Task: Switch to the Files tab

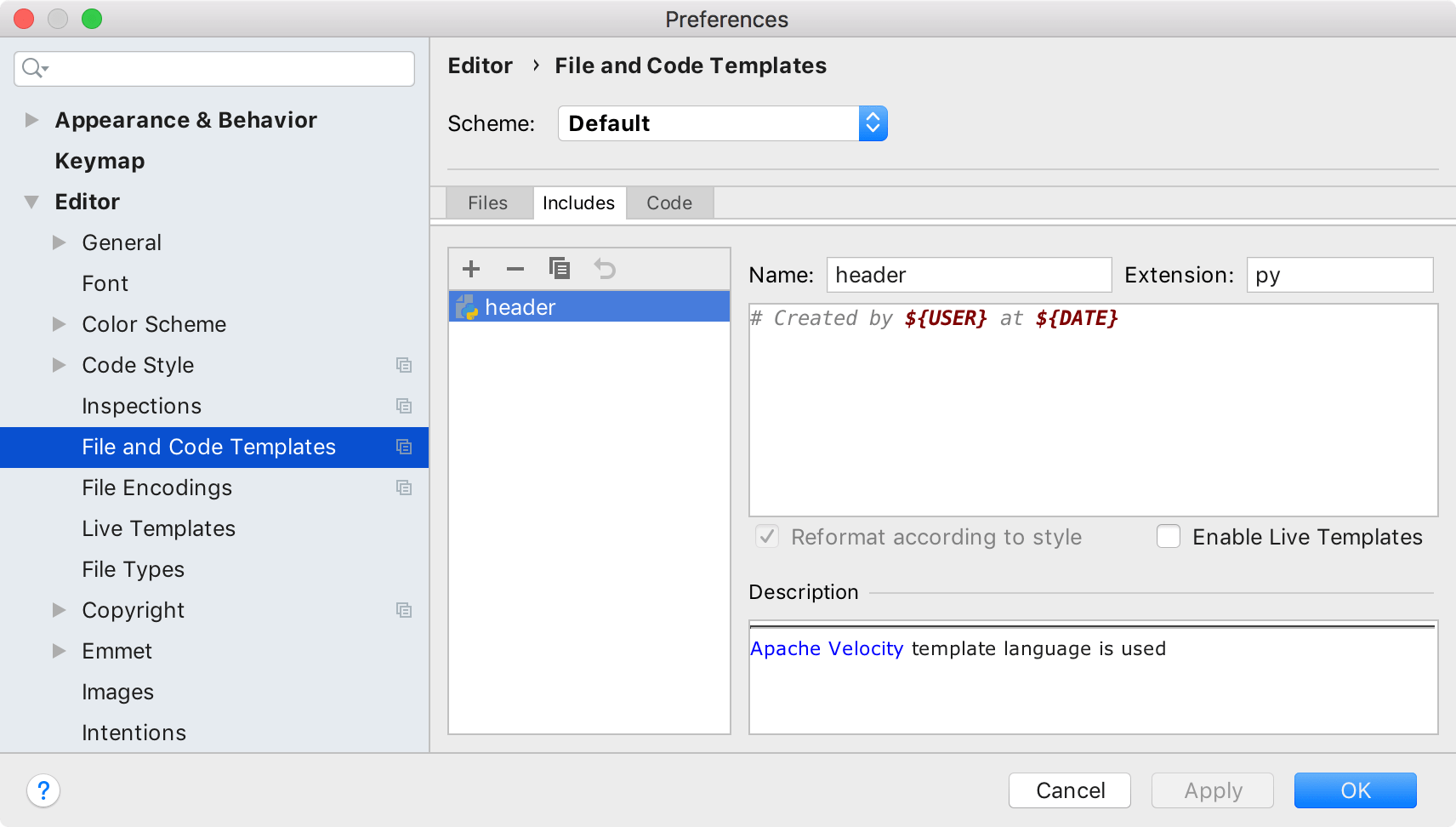Action: point(487,202)
